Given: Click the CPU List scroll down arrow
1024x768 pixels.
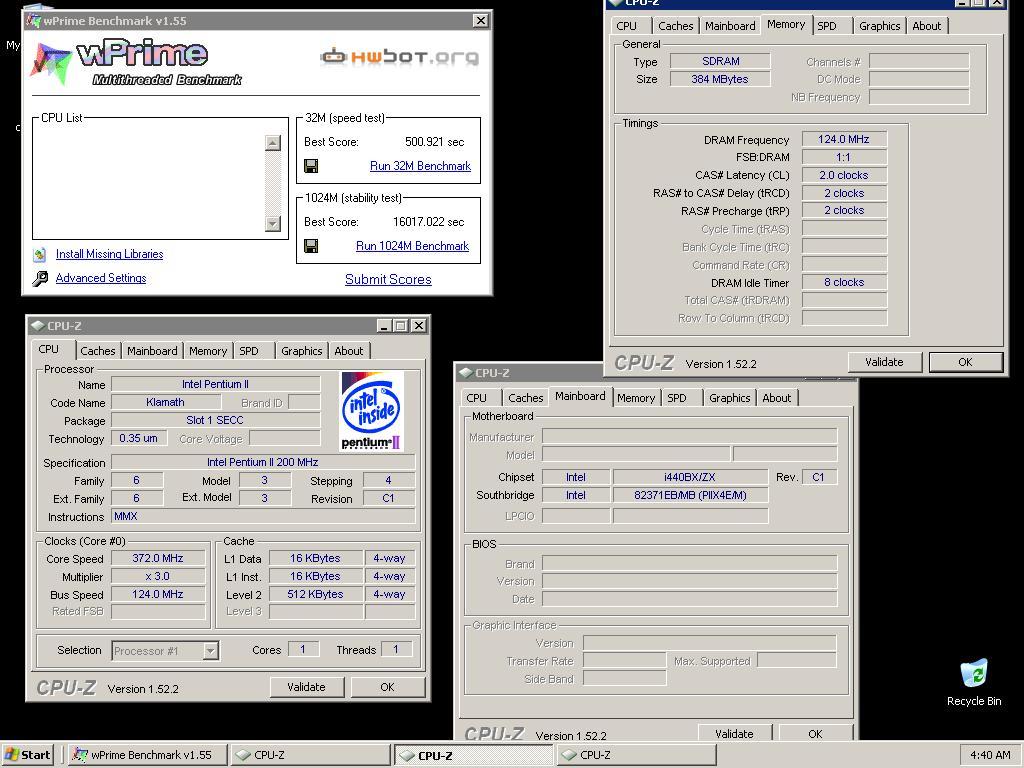Looking at the screenshot, I should 273,223.
